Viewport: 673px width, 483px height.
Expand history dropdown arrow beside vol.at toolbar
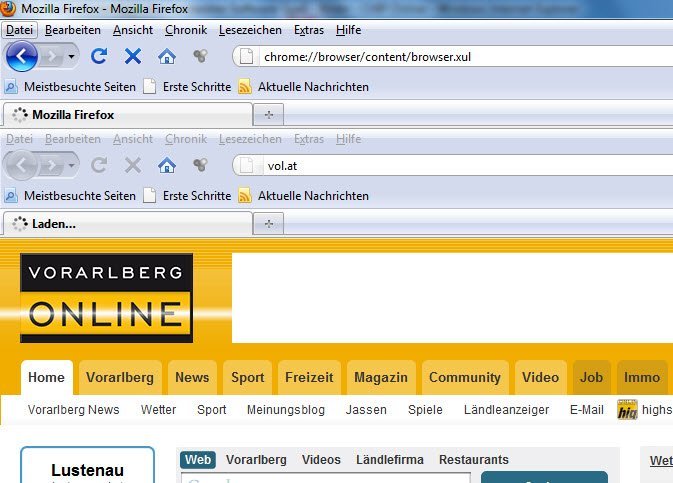pos(70,165)
